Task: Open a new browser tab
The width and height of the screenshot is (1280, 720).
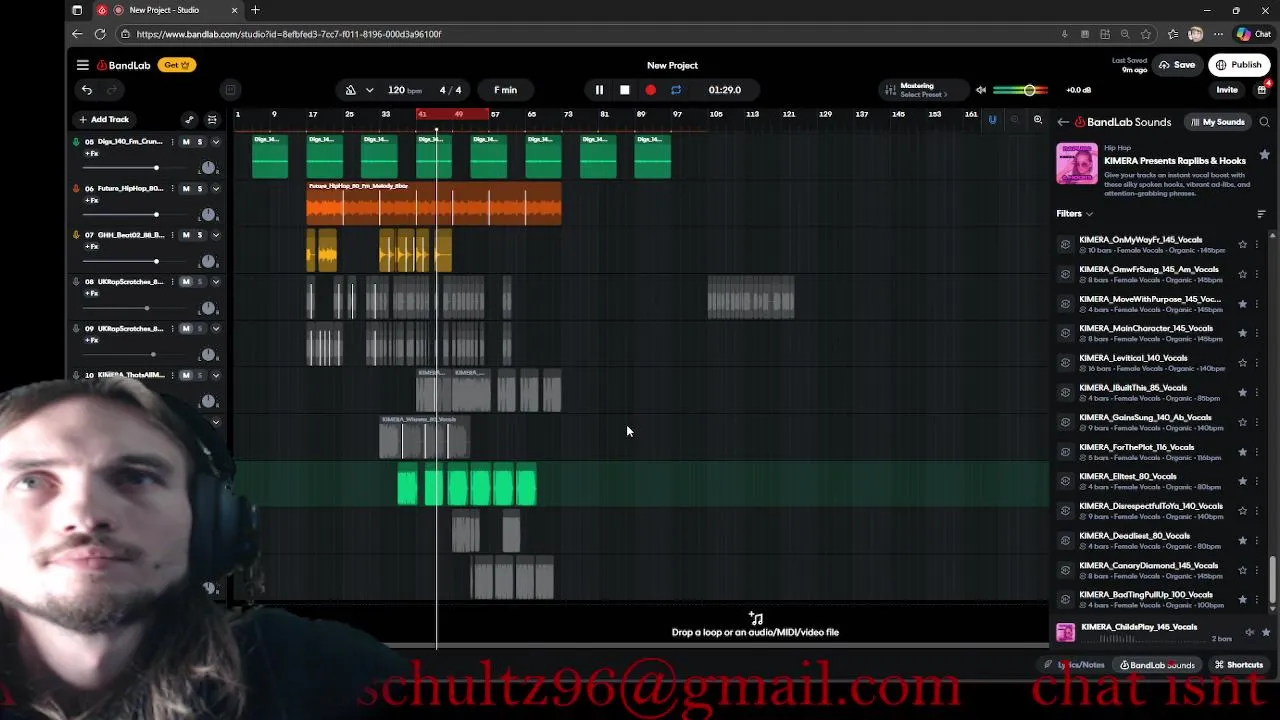Action: pyautogui.click(x=255, y=10)
